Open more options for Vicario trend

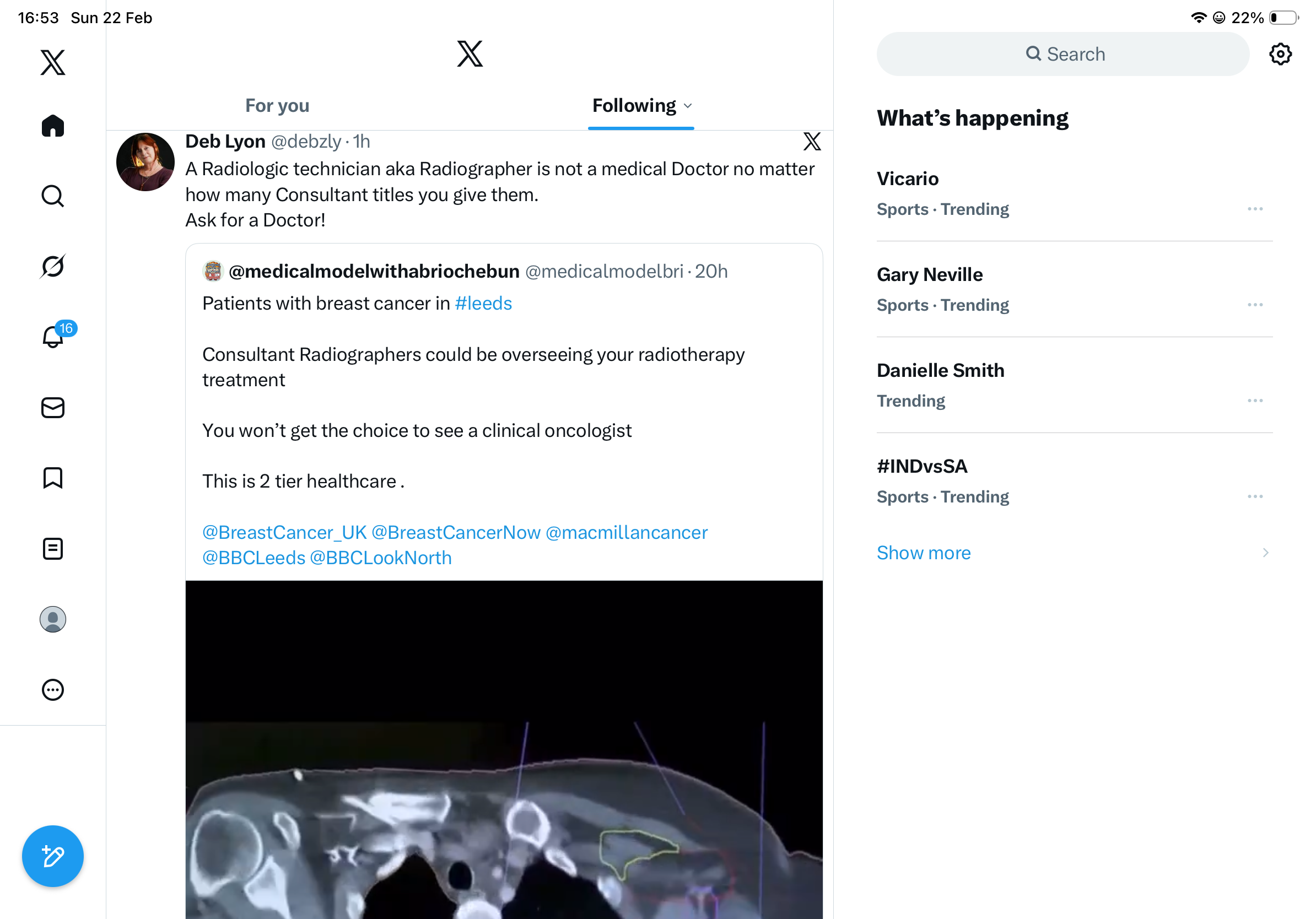pos(1255,209)
